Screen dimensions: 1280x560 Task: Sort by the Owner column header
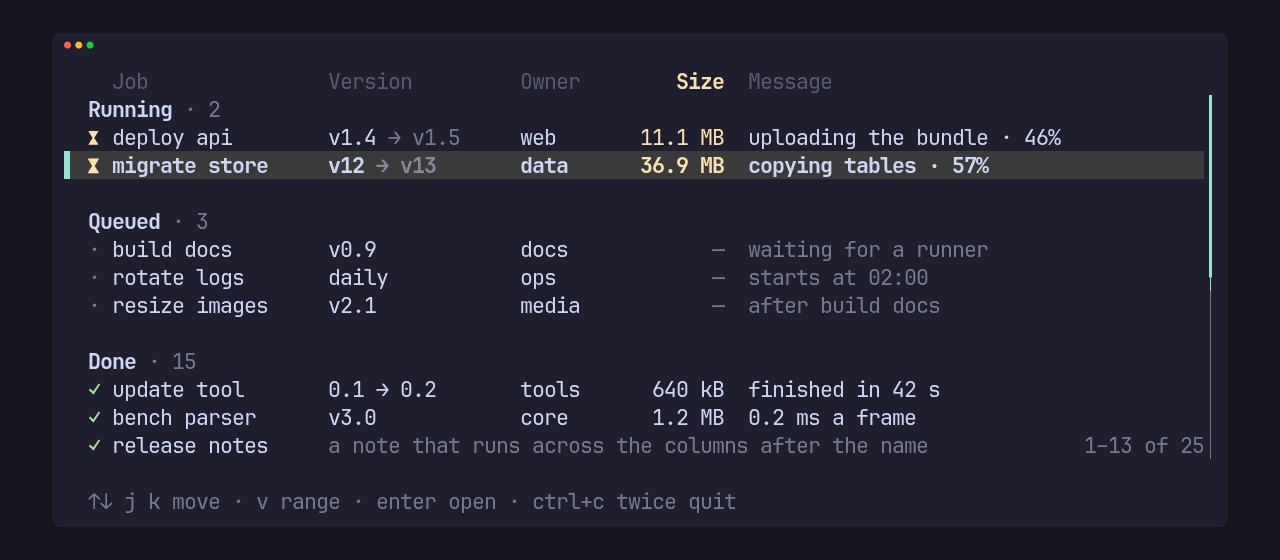[x=550, y=82]
